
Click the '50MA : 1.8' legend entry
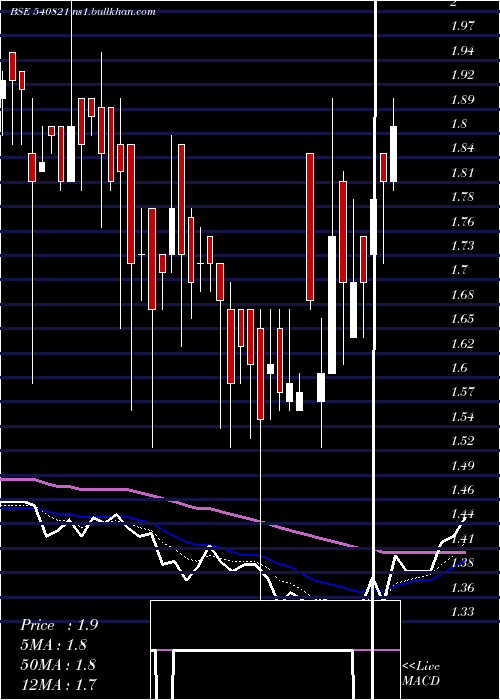58,664
